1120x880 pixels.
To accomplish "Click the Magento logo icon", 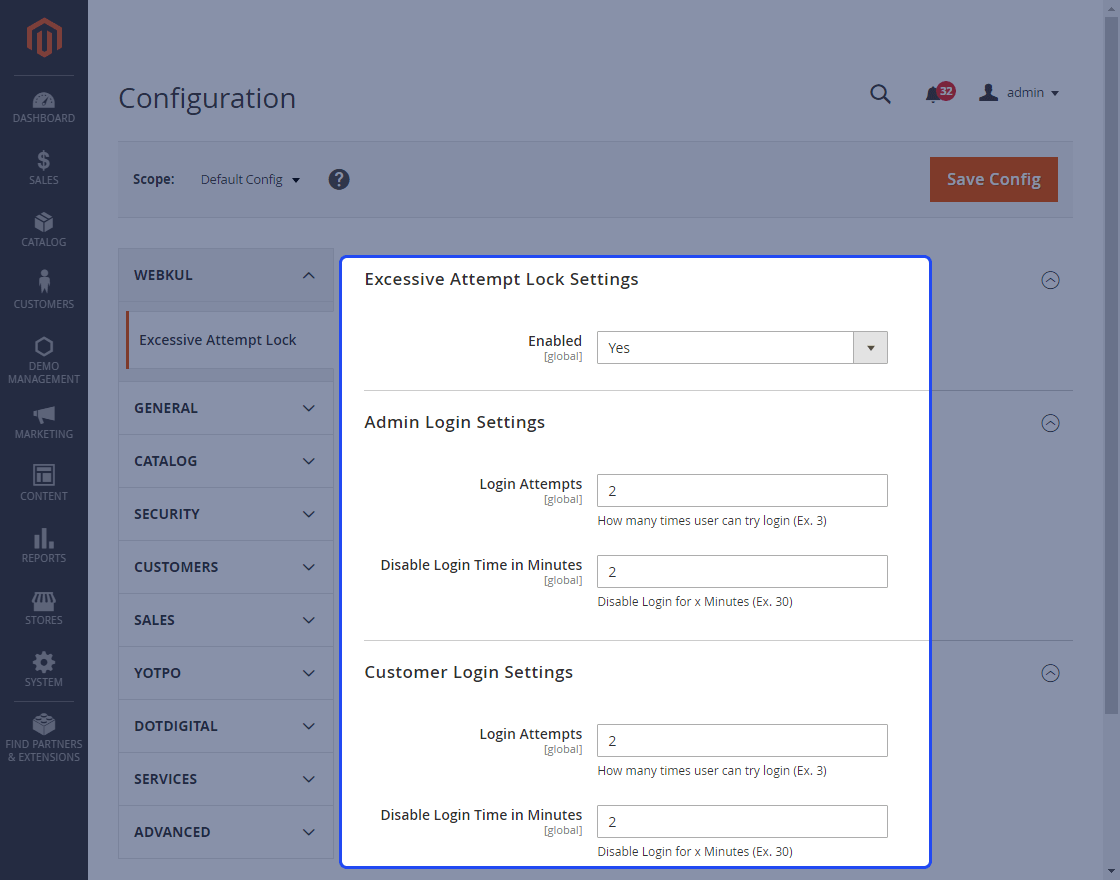I will [44, 38].
